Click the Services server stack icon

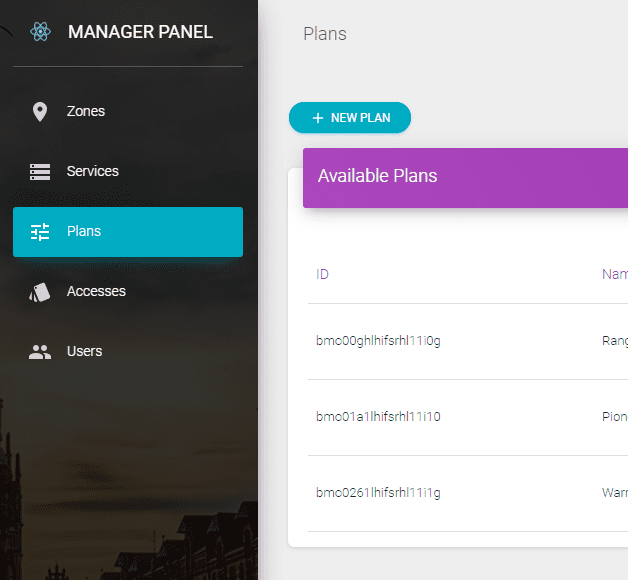pos(40,172)
